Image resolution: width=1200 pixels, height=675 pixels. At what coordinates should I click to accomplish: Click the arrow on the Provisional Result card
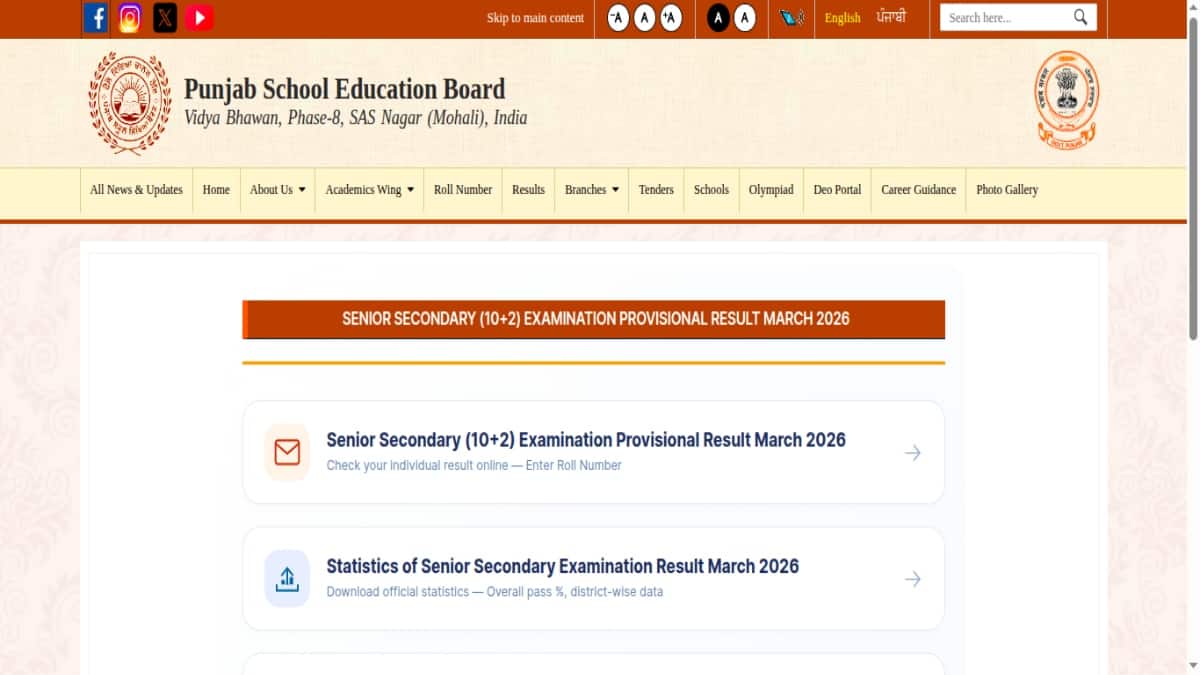[x=912, y=453]
